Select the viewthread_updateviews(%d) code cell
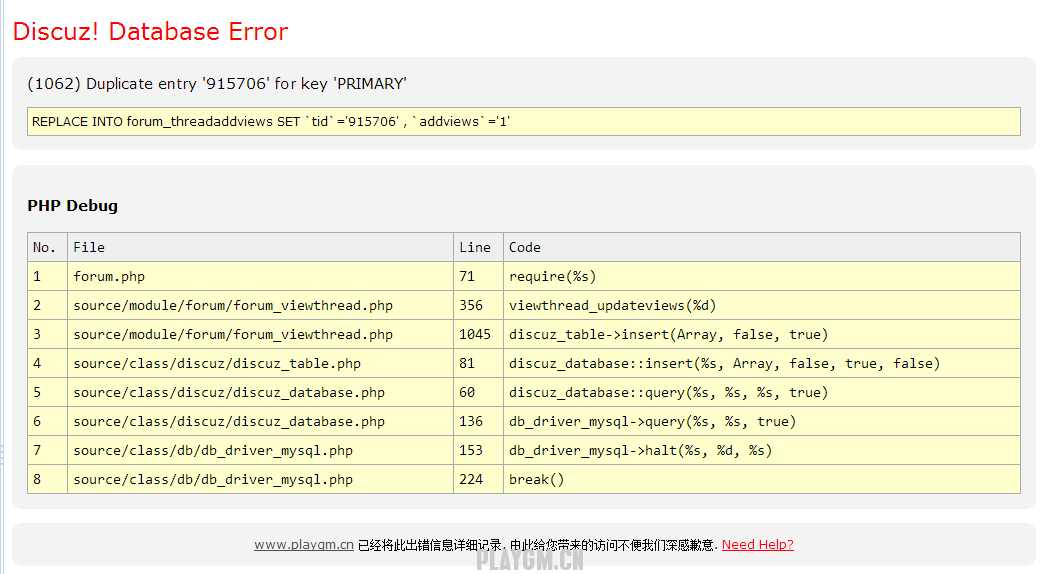 click(762, 305)
